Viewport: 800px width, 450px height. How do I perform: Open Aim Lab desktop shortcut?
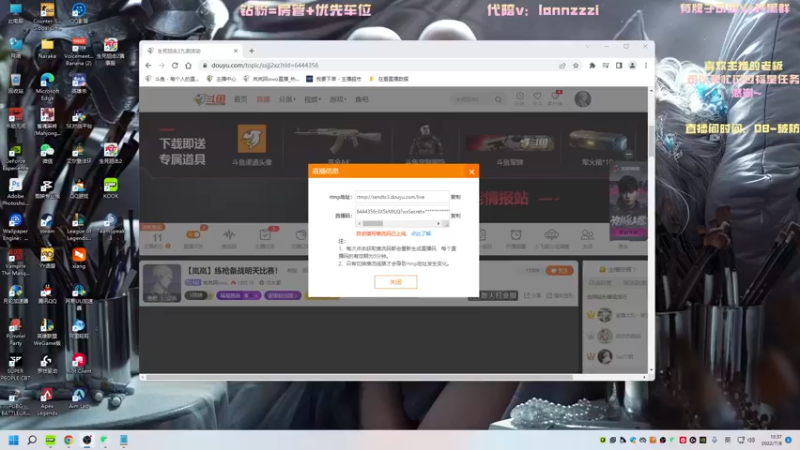coord(79,398)
